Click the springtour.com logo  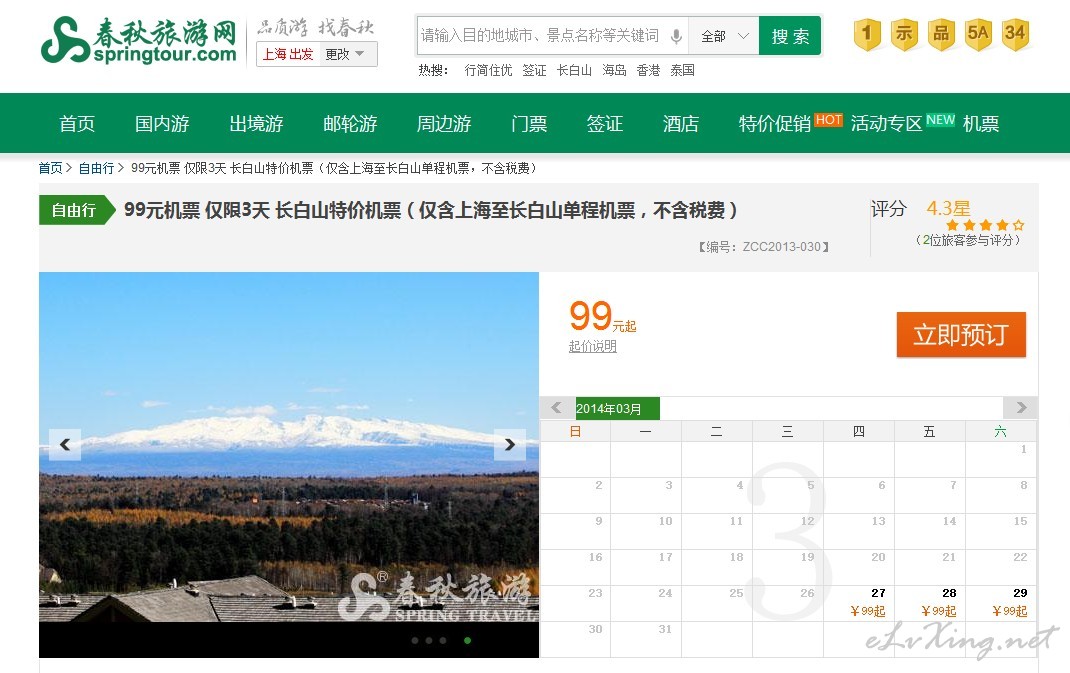[x=139, y=40]
